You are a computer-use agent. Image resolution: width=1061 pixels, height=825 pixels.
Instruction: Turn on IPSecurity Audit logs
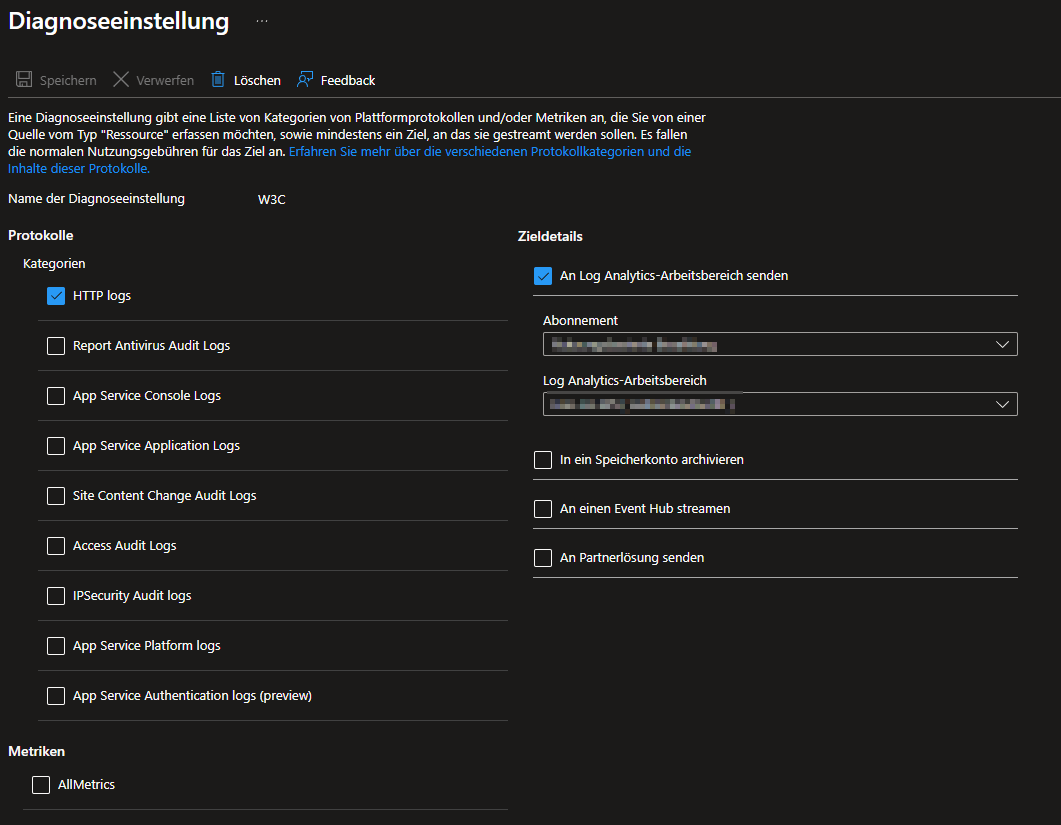point(56,596)
